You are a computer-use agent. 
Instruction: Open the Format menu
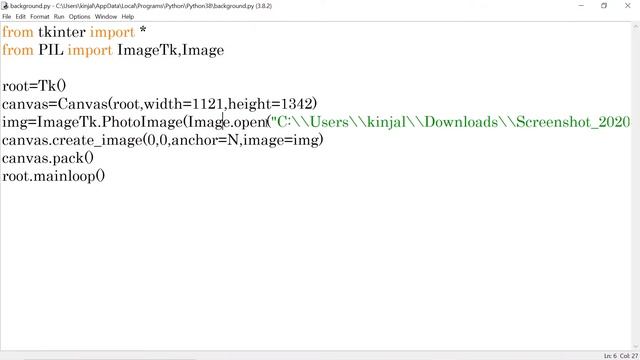40,17
